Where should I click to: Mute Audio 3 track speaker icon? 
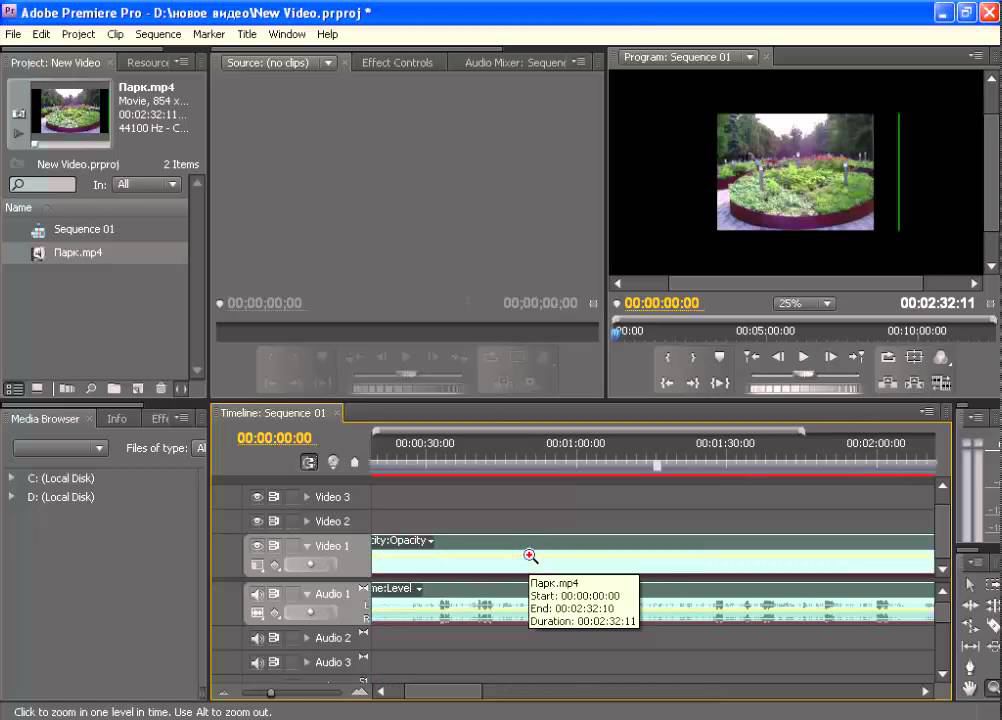[257, 663]
